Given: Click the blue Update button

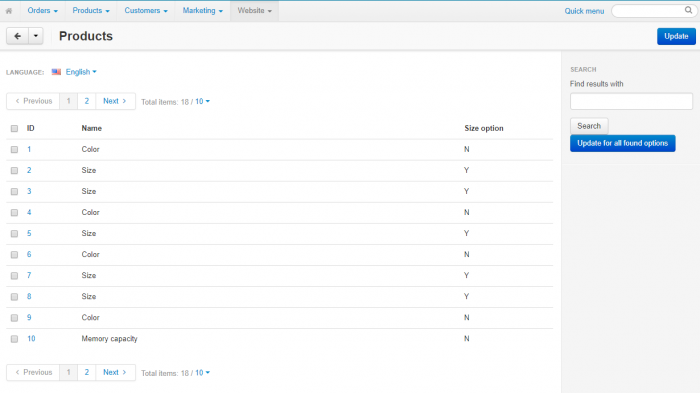Looking at the screenshot, I should [676, 36].
